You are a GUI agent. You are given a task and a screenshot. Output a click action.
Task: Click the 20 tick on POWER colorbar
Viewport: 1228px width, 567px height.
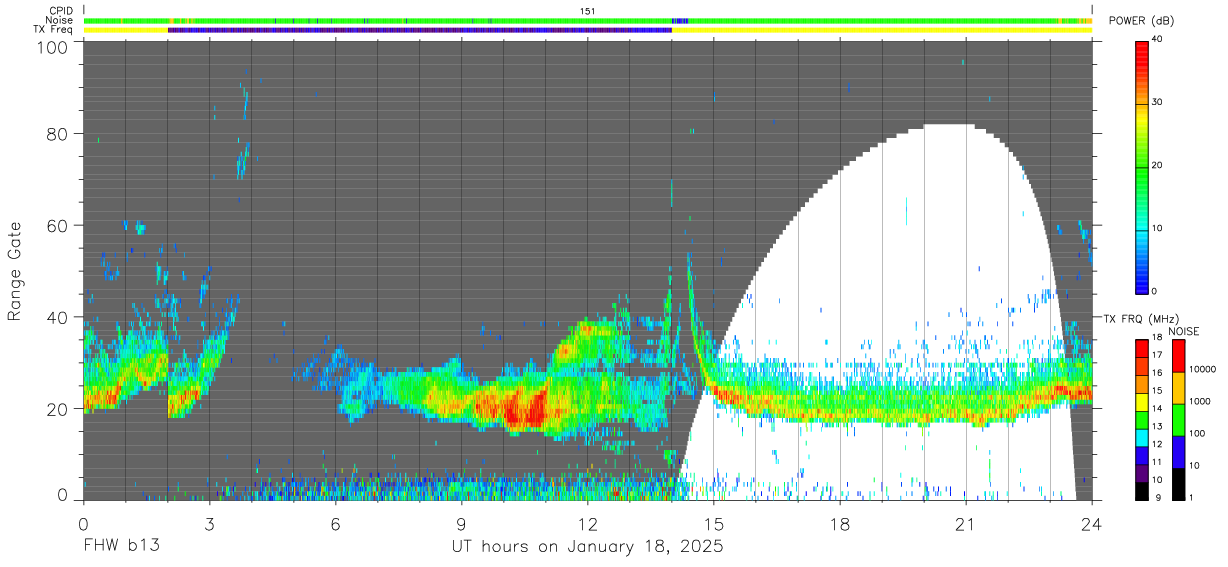pyautogui.click(x=1157, y=166)
